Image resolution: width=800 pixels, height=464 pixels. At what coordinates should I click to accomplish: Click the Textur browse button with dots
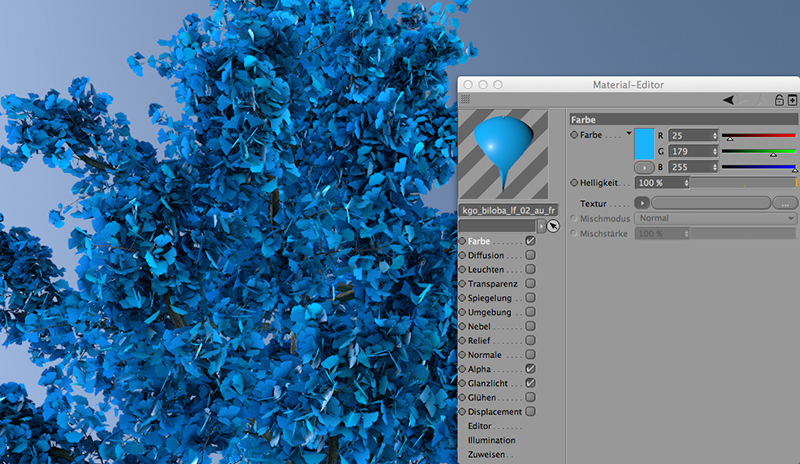785,203
